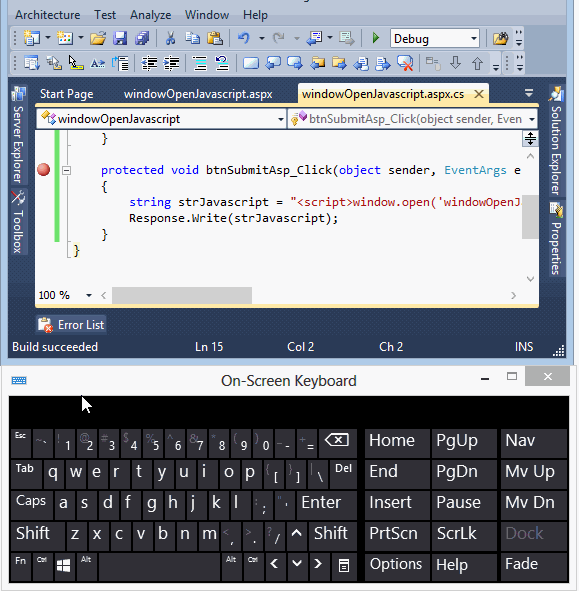Screen dimensions: 579x591
Task: Switch to the windowOpenJavascript.aspx tab
Action: tap(198, 94)
